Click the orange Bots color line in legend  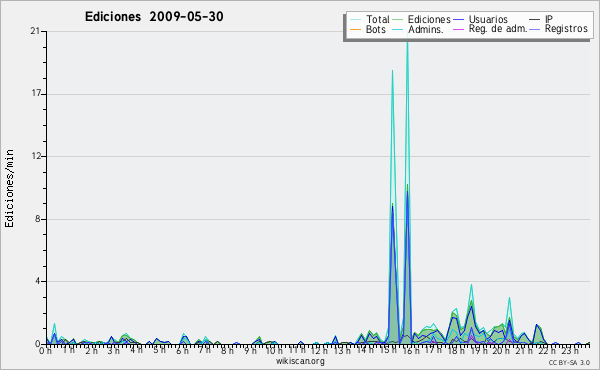(x=355, y=29)
